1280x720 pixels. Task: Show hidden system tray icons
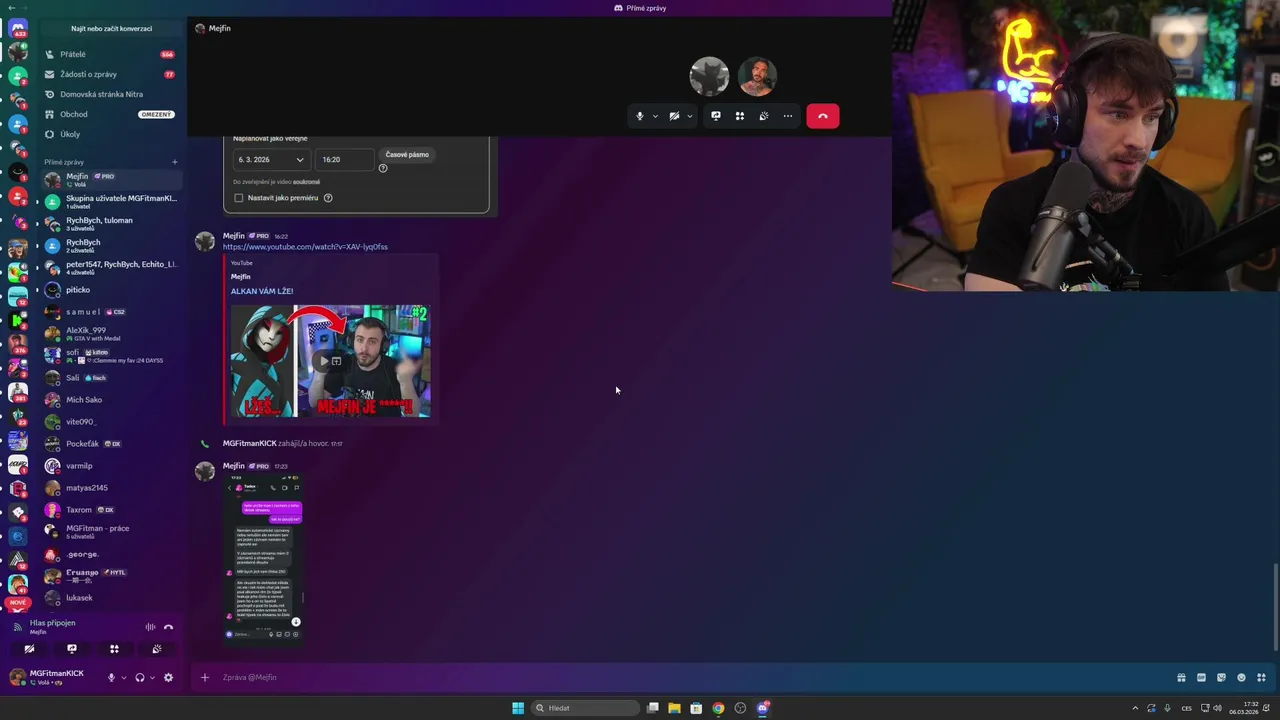[x=1134, y=708]
